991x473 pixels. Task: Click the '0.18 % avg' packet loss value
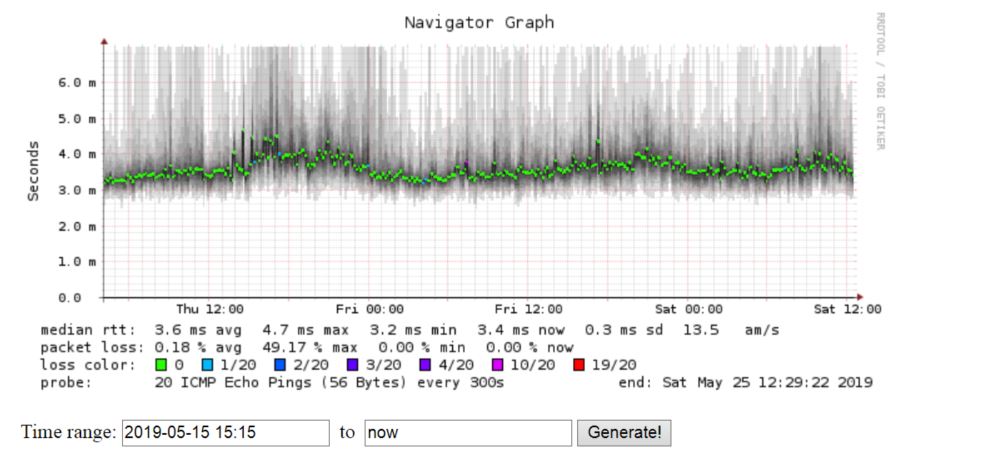pyautogui.click(x=198, y=348)
